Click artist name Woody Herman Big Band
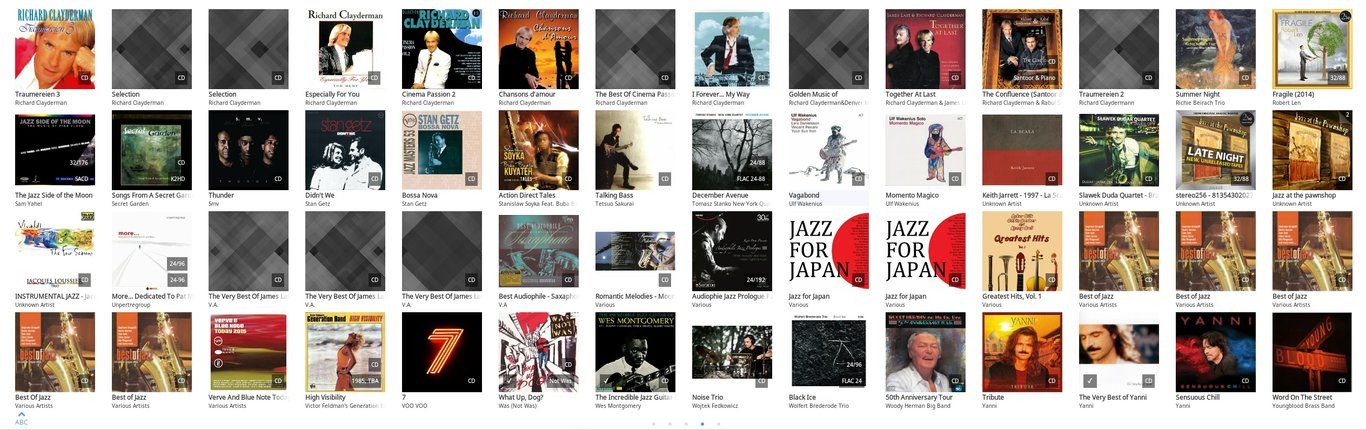The height and width of the screenshot is (430, 1366). pos(917,405)
